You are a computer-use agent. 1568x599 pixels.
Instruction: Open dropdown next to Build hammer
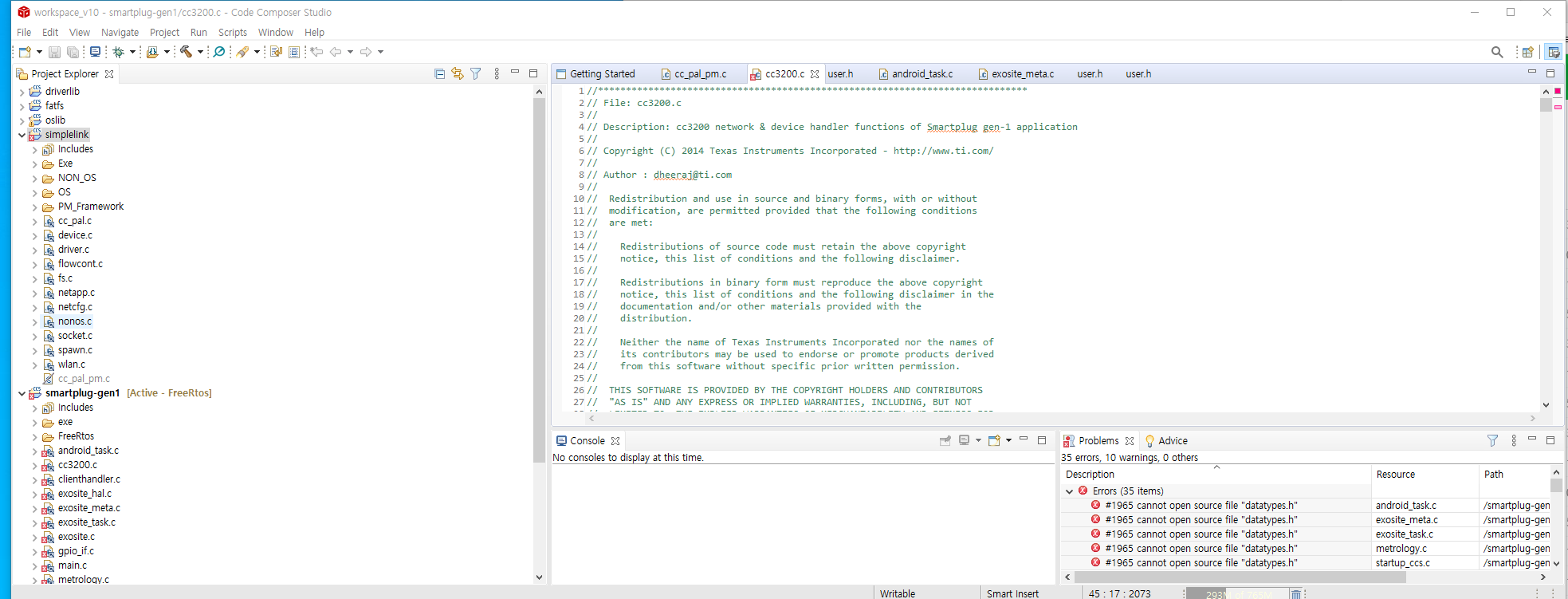pyautogui.click(x=200, y=52)
